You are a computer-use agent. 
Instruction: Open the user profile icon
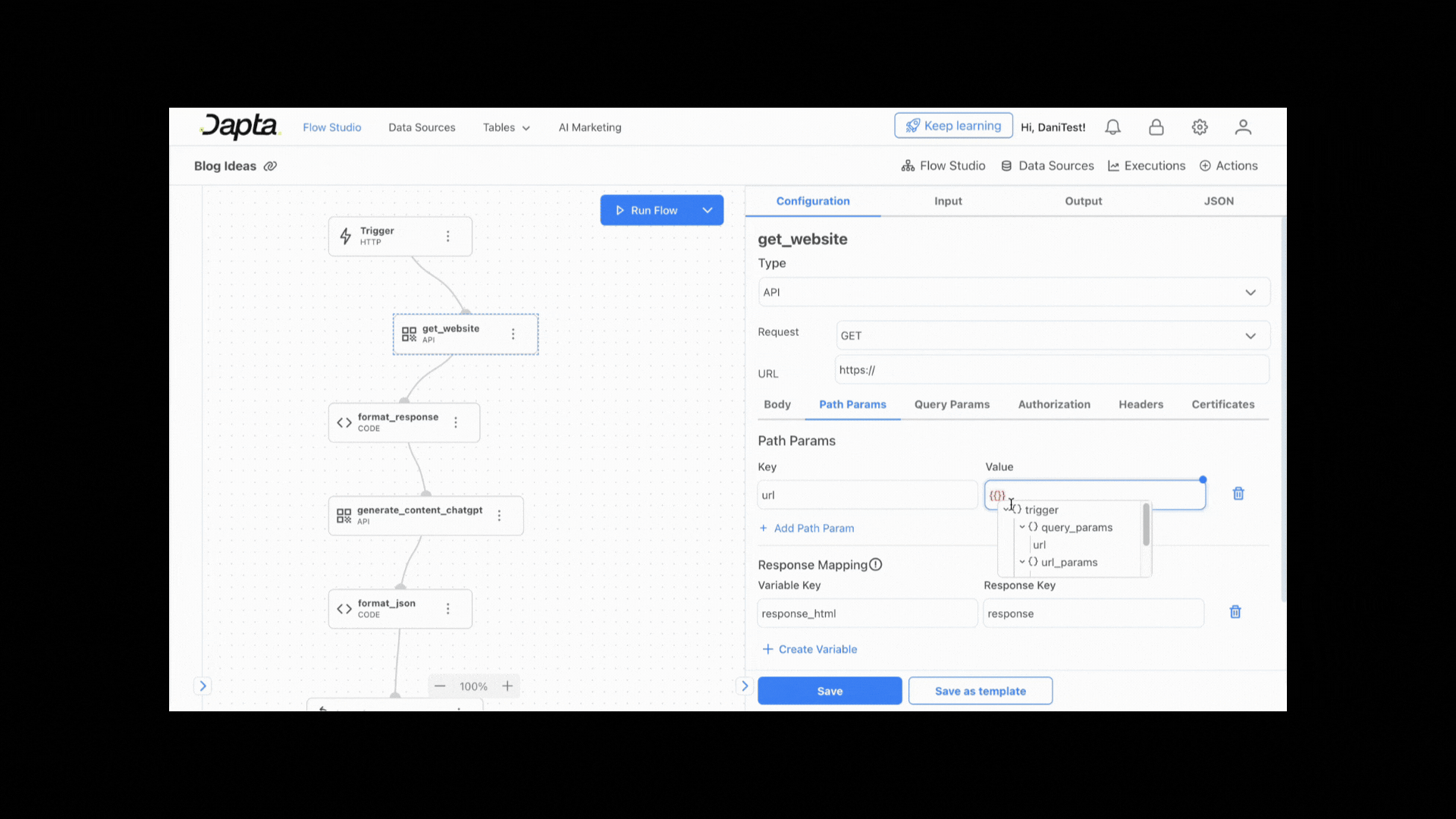[x=1243, y=127]
